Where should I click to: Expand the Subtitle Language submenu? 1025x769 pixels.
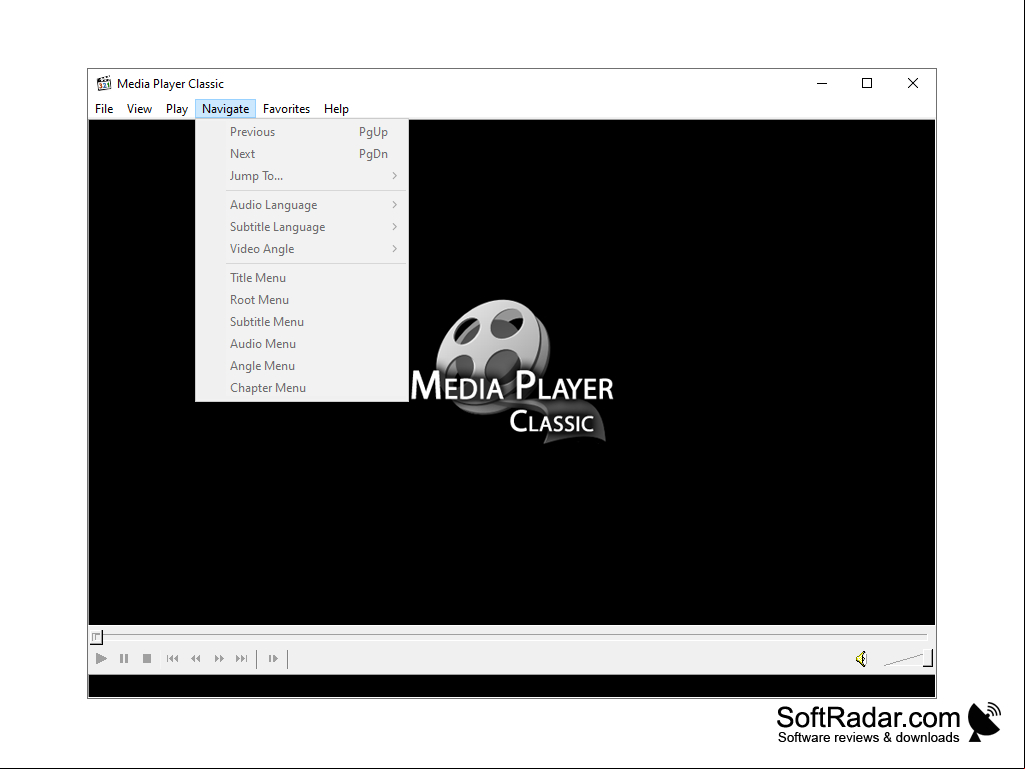[302, 227]
